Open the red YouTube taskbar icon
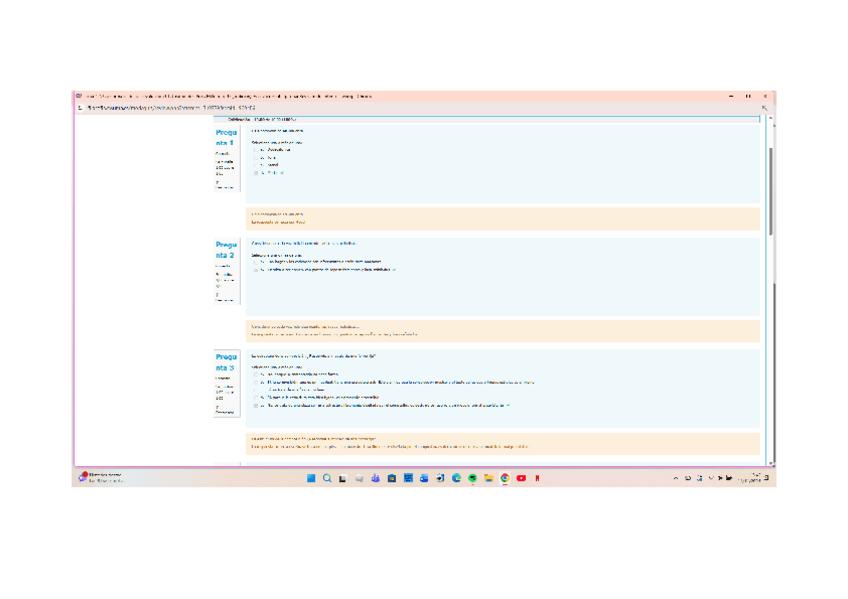The width and height of the screenshot is (848, 599). pos(521,478)
